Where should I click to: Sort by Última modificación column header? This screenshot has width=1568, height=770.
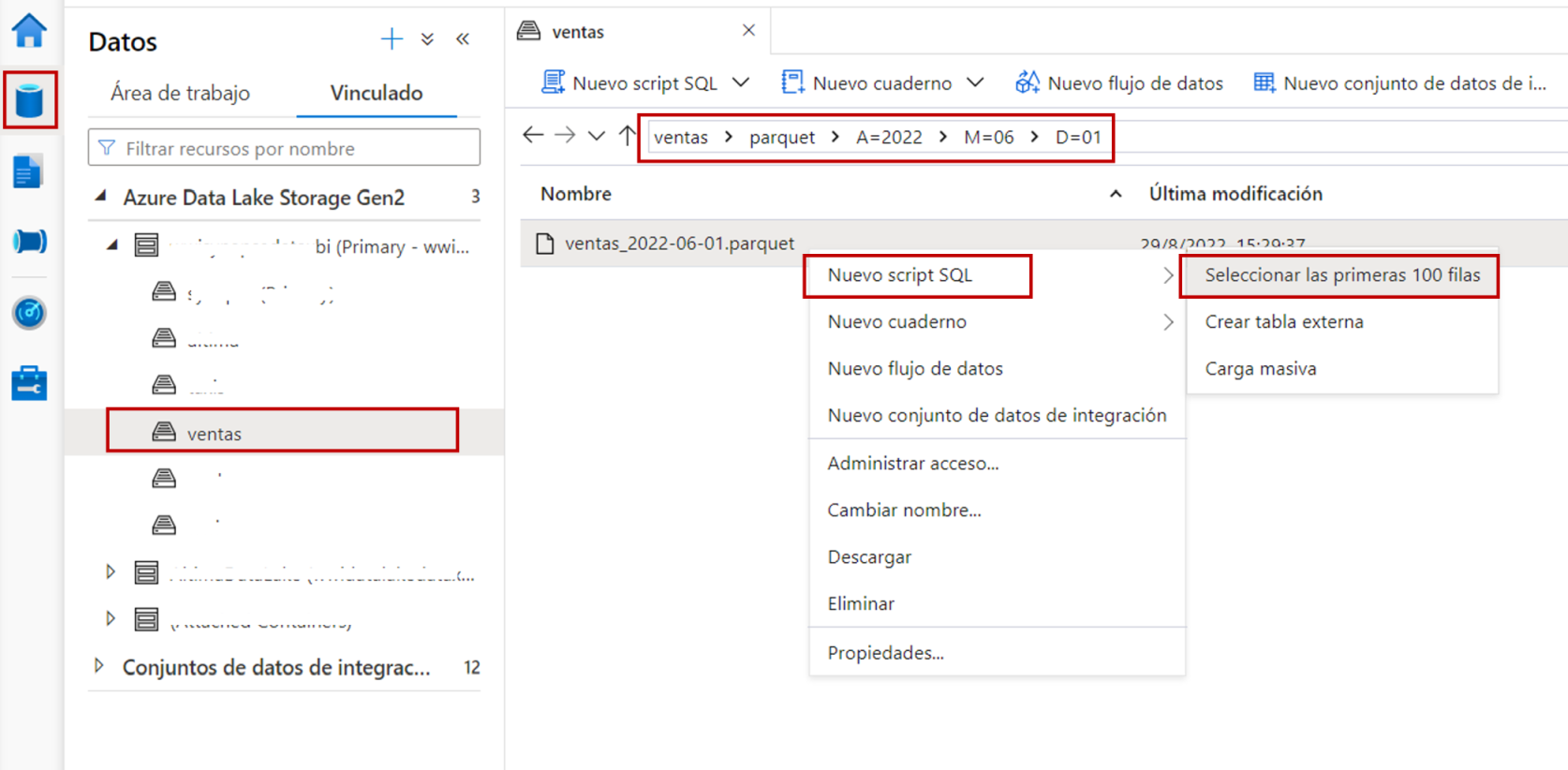click(x=1235, y=194)
